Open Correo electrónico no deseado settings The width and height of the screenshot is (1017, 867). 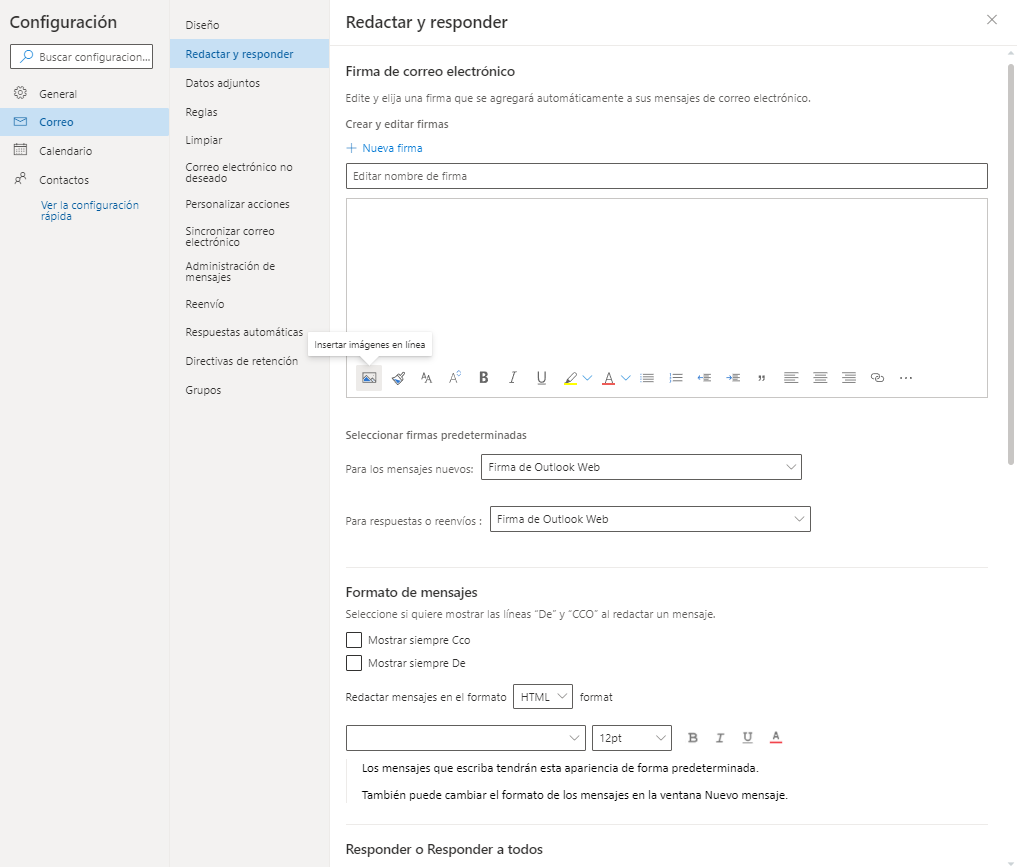tap(249, 172)
